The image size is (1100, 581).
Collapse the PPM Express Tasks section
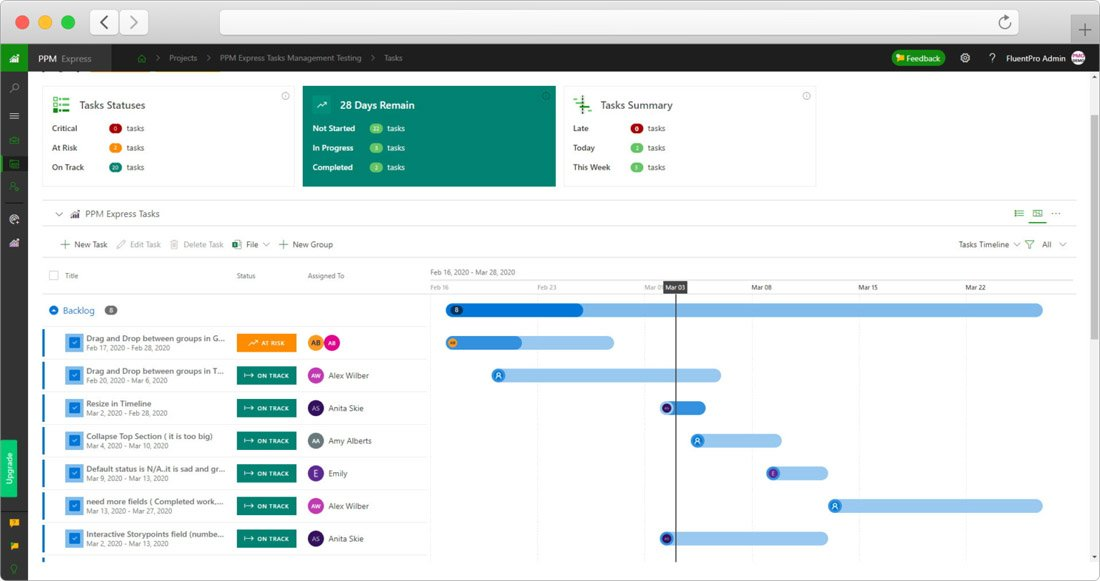(x=59, y=214)
